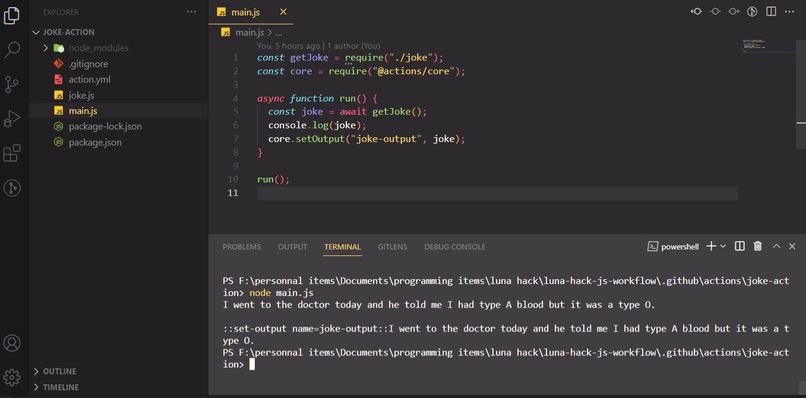The image size is (806, 398).
Task: Click console.log(joke) on line 6
Action: click(317, 125)
